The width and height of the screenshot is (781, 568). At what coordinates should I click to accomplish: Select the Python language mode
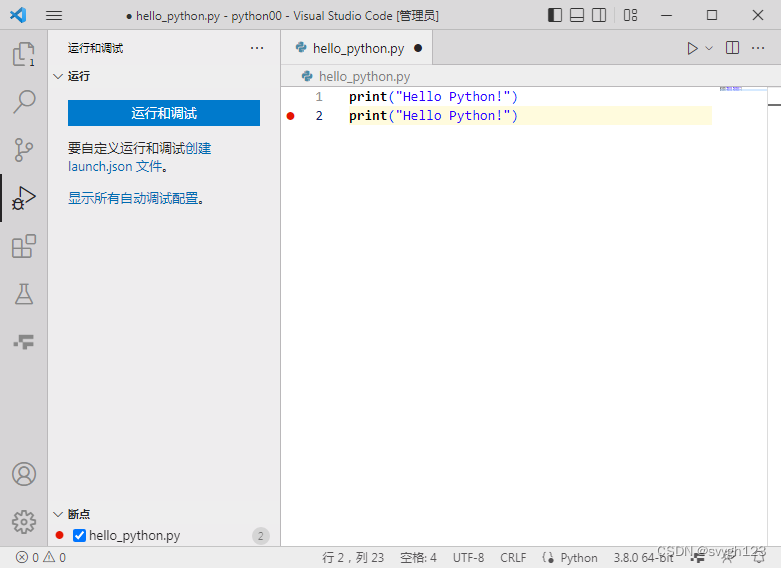[578, 557]
